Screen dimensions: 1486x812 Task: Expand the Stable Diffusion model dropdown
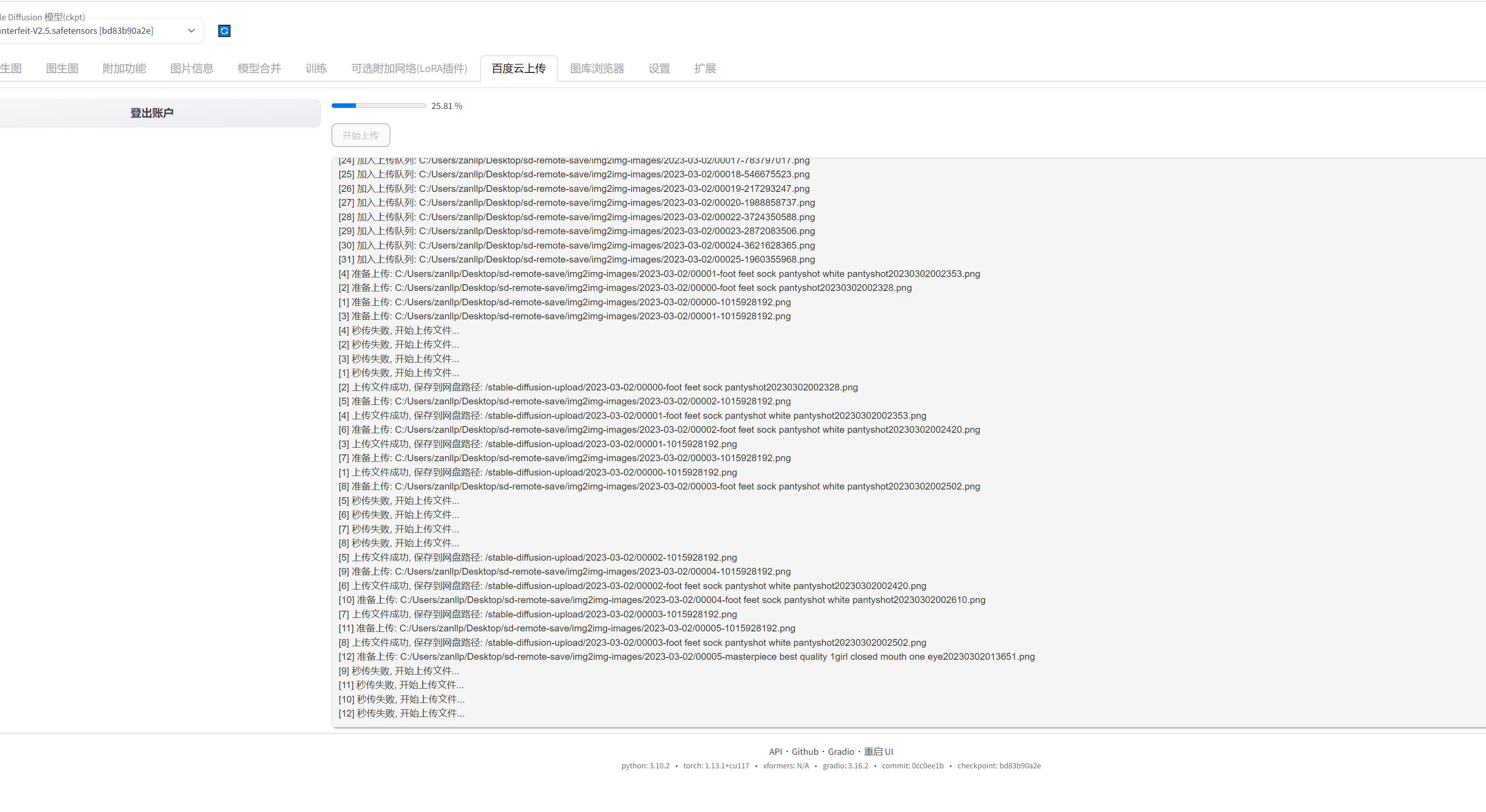pos(191,31)
